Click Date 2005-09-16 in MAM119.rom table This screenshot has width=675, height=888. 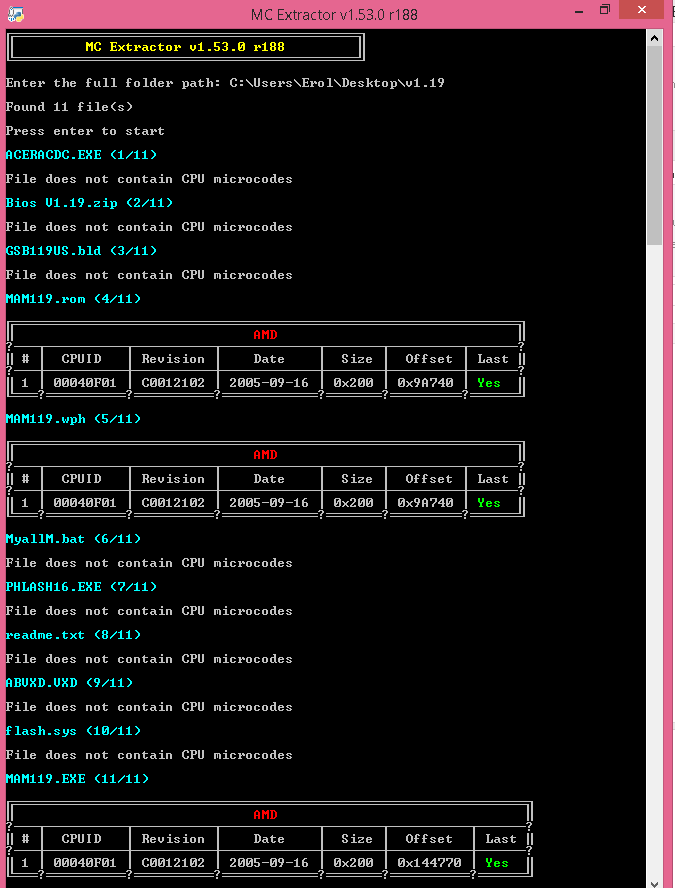(268, 383)
